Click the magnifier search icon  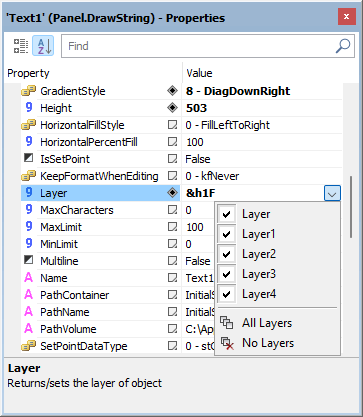pos(343,46)
